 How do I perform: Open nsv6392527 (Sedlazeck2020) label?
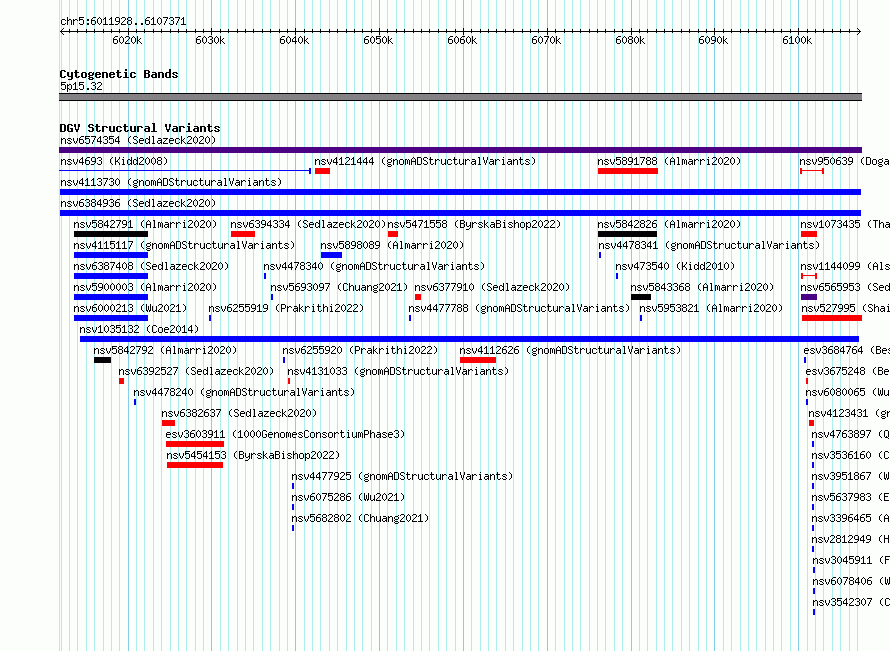196,371
